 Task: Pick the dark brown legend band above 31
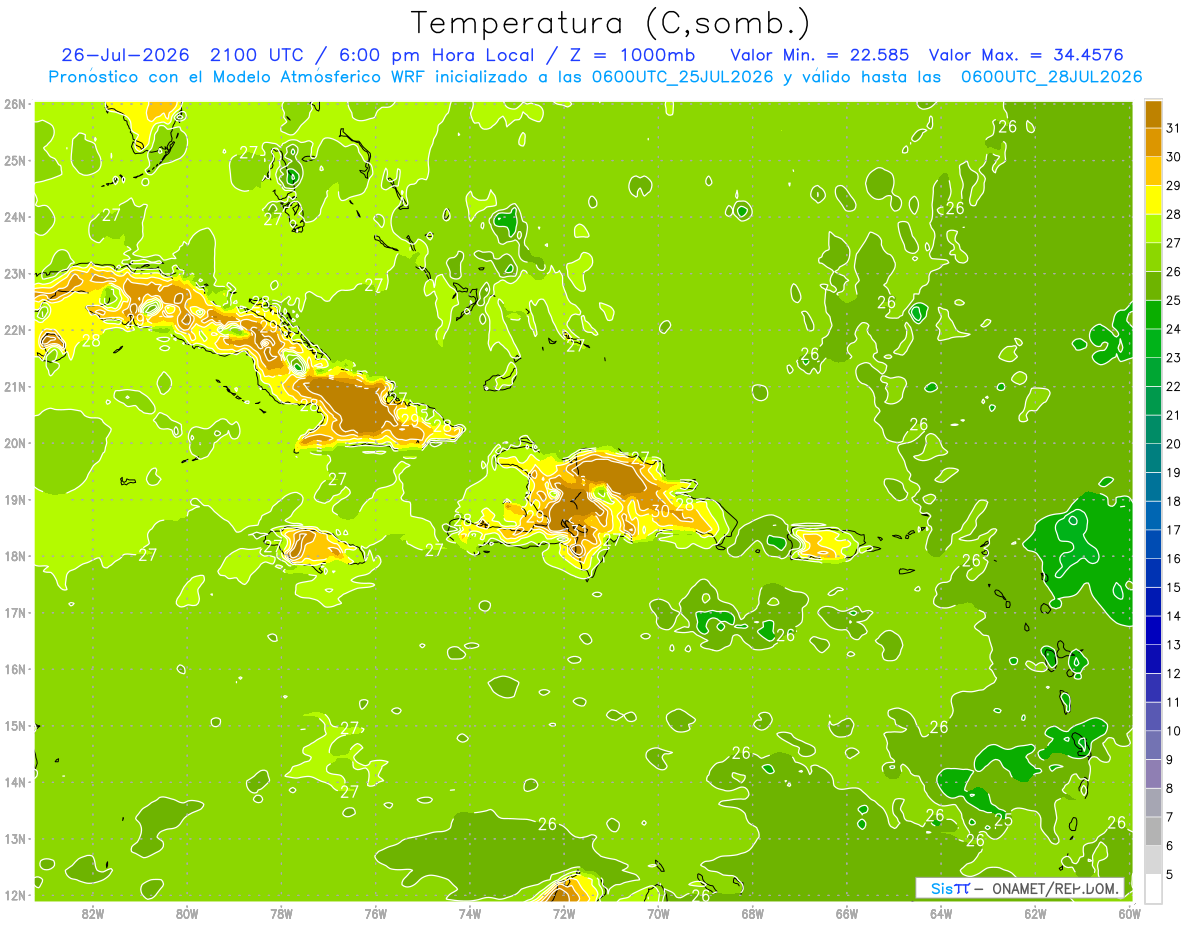(x=1152, y=113)
